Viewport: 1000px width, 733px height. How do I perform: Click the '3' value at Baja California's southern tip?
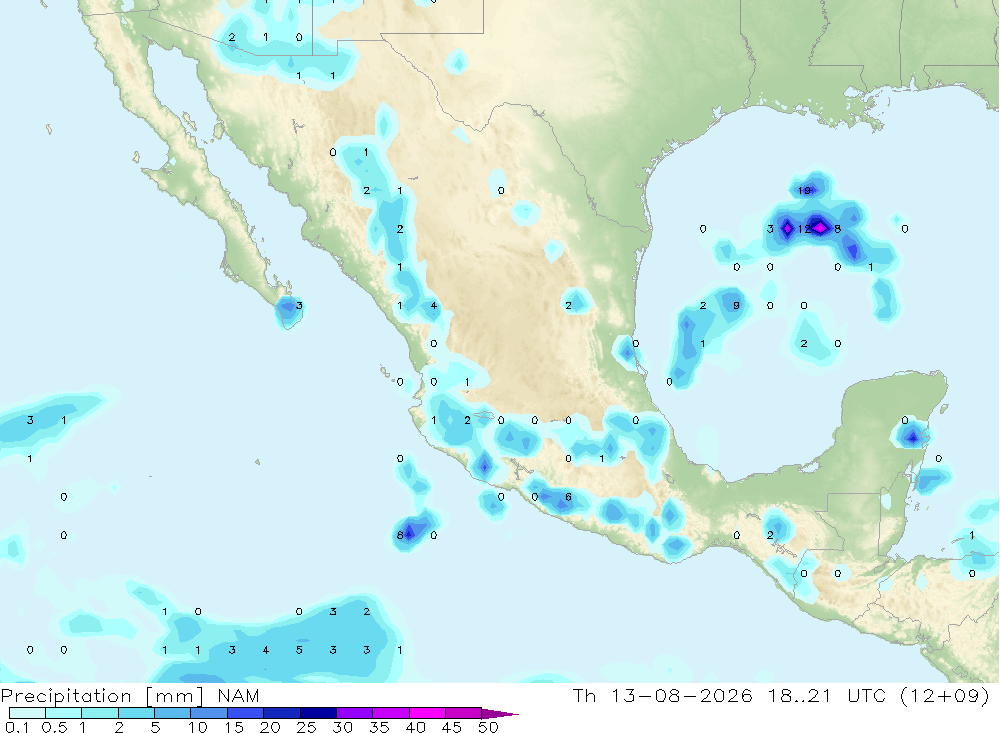point(298,305)
